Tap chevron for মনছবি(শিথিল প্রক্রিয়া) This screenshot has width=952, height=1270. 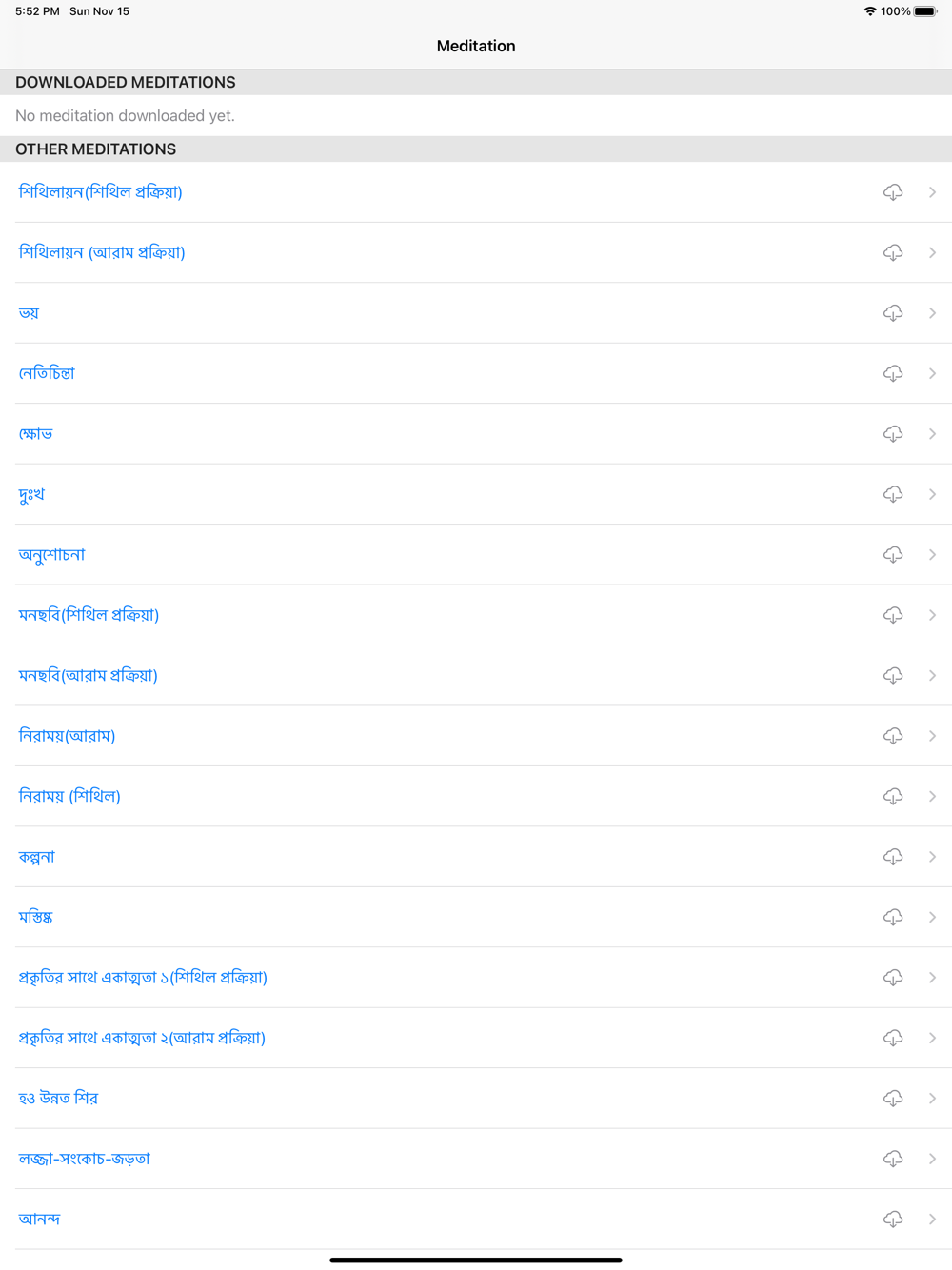coord(932,615)
